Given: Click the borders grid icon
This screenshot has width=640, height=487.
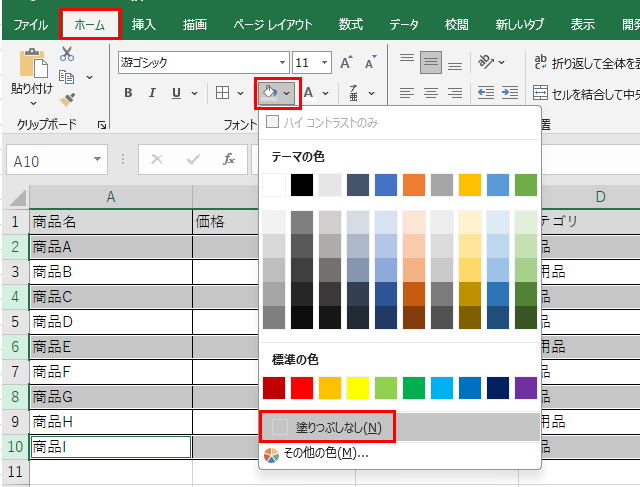Looking at the screenshot, I should [x=224, y=93].
